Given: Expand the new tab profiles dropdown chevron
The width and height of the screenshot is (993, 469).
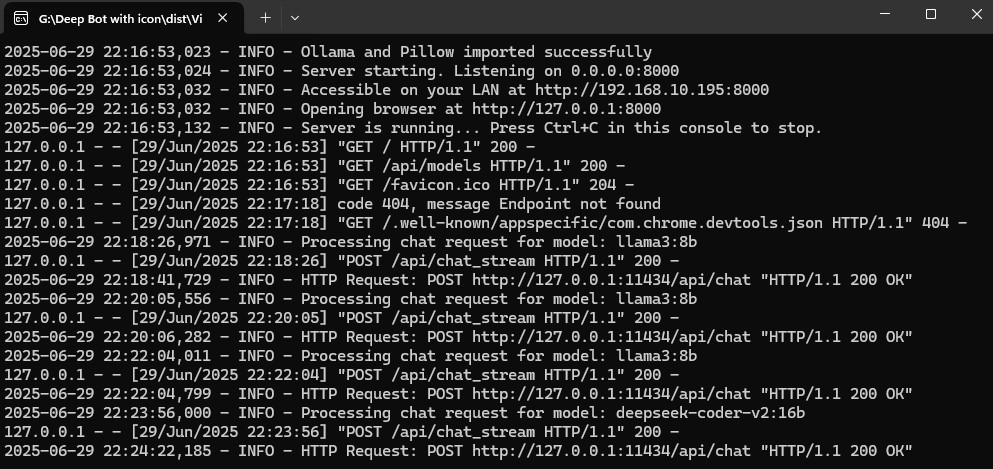Looking at the screenshot, I should click(294, 18).
